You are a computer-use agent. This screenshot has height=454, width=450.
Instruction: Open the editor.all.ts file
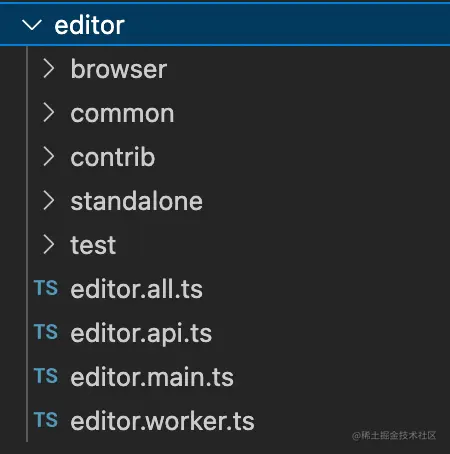137,289
